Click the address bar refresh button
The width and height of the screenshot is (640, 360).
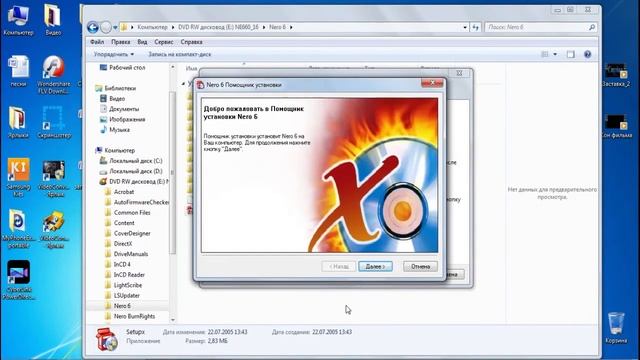[x=476, y=27]
